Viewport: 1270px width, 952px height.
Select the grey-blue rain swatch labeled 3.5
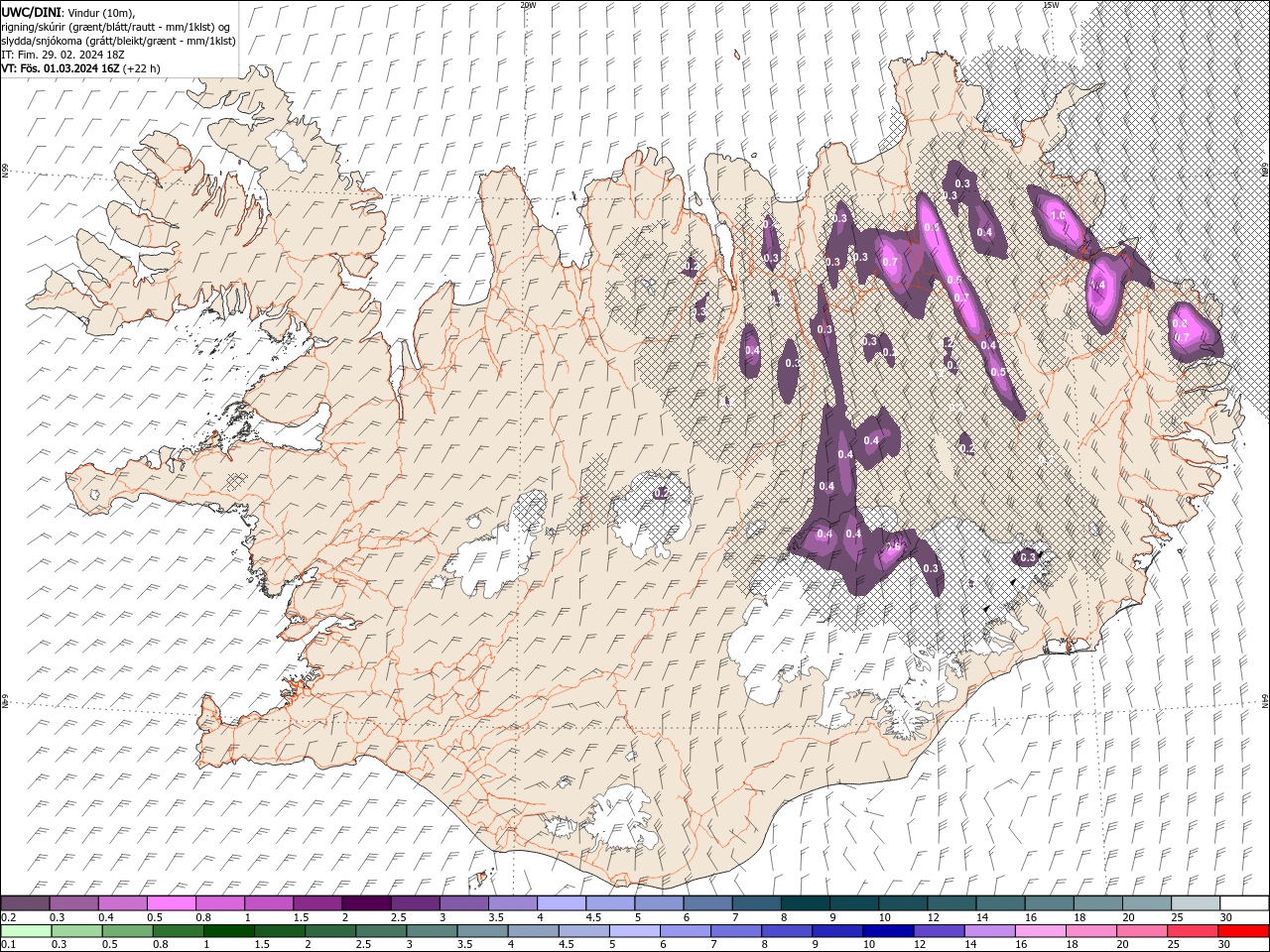[x=482, y=931]
